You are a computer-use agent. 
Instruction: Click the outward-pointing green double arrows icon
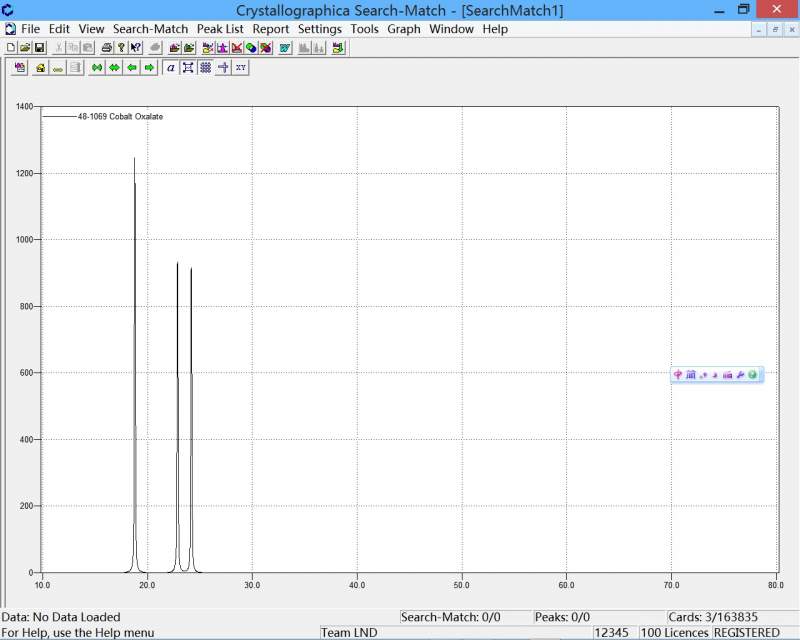coord(114,67)
